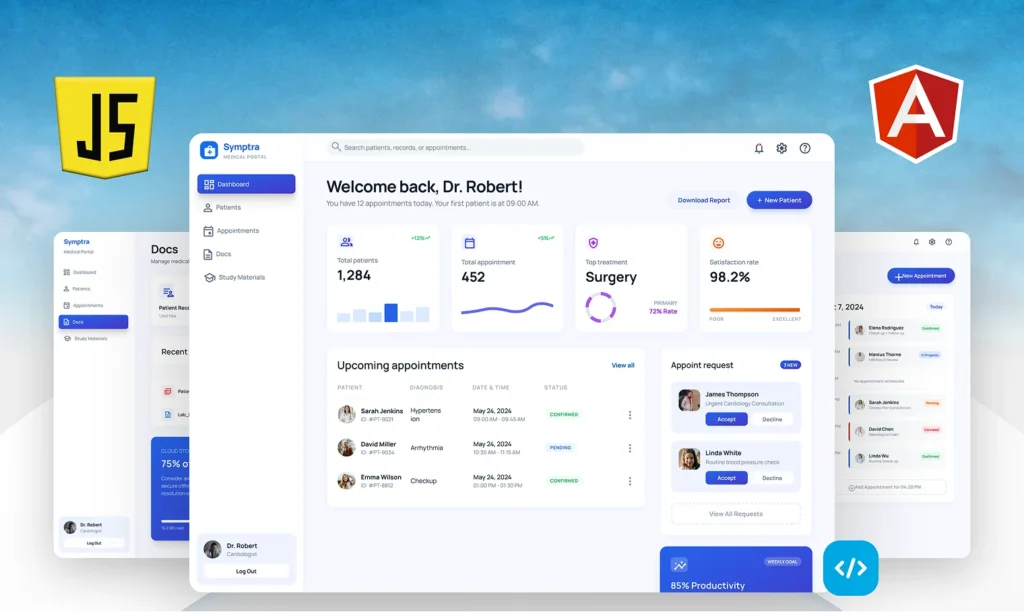
Task: Click CONFIRMED status for Emma Wilson
Action: click(x=564, y=481)
